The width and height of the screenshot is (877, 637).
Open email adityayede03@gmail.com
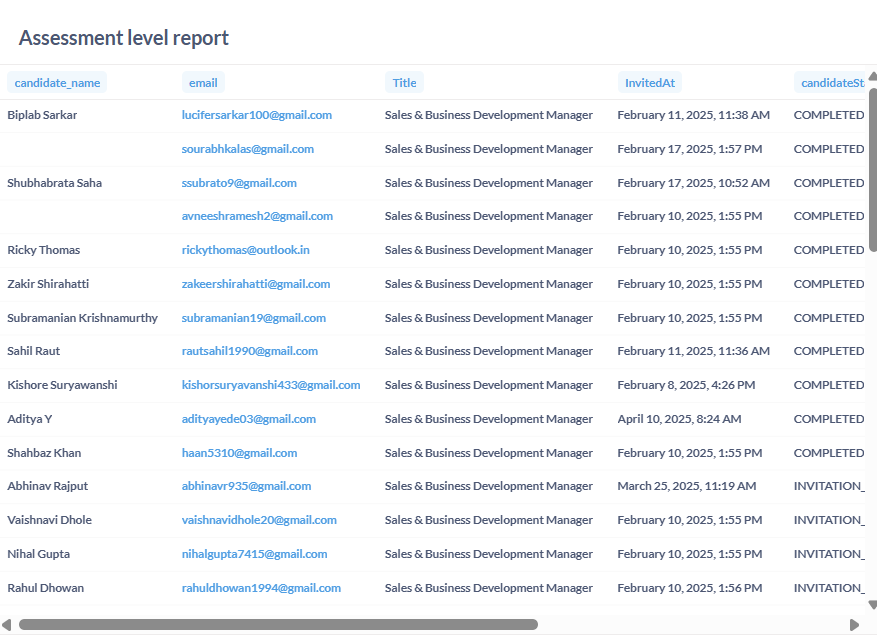[x=249, y=419]
